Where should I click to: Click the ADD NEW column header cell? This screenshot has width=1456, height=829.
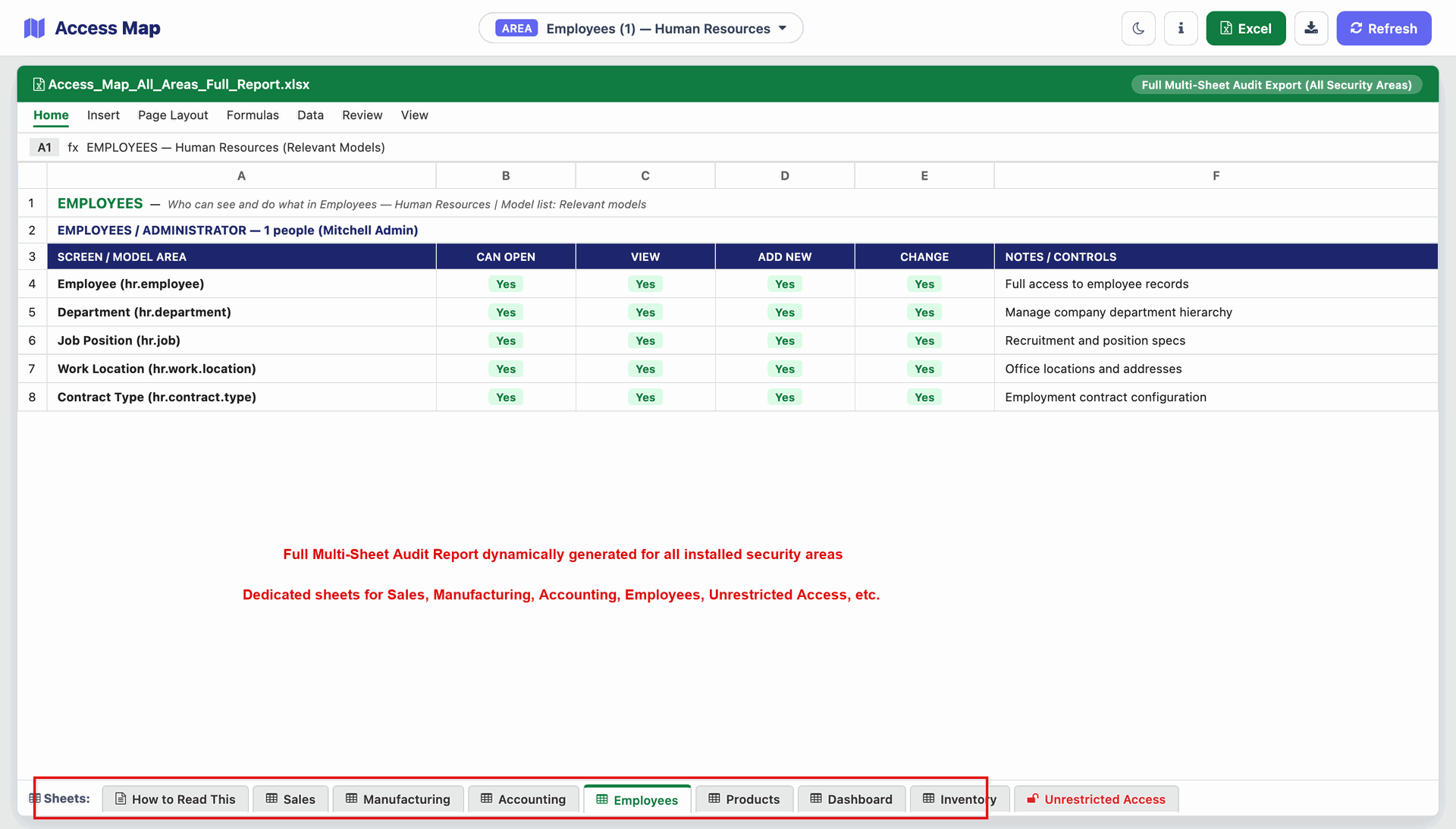coord(785,256)
